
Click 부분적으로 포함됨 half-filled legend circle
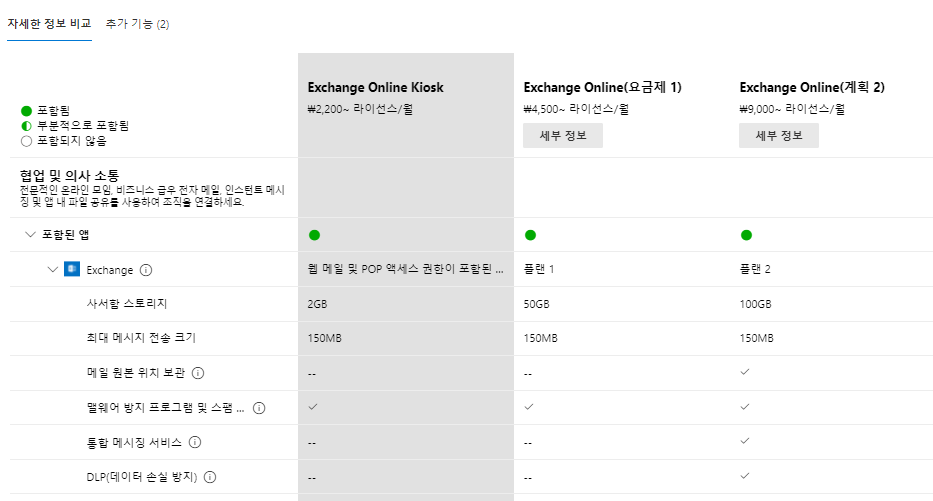(x=26, y=126)
